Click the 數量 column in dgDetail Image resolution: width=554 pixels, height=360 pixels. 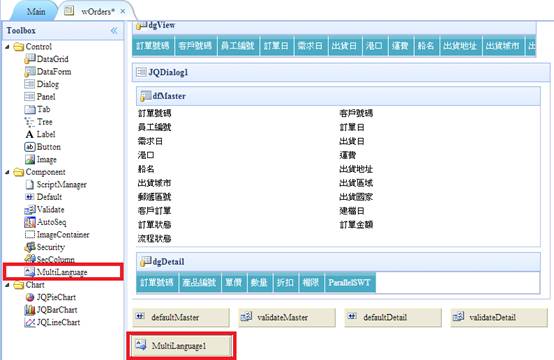click(260, 282)
